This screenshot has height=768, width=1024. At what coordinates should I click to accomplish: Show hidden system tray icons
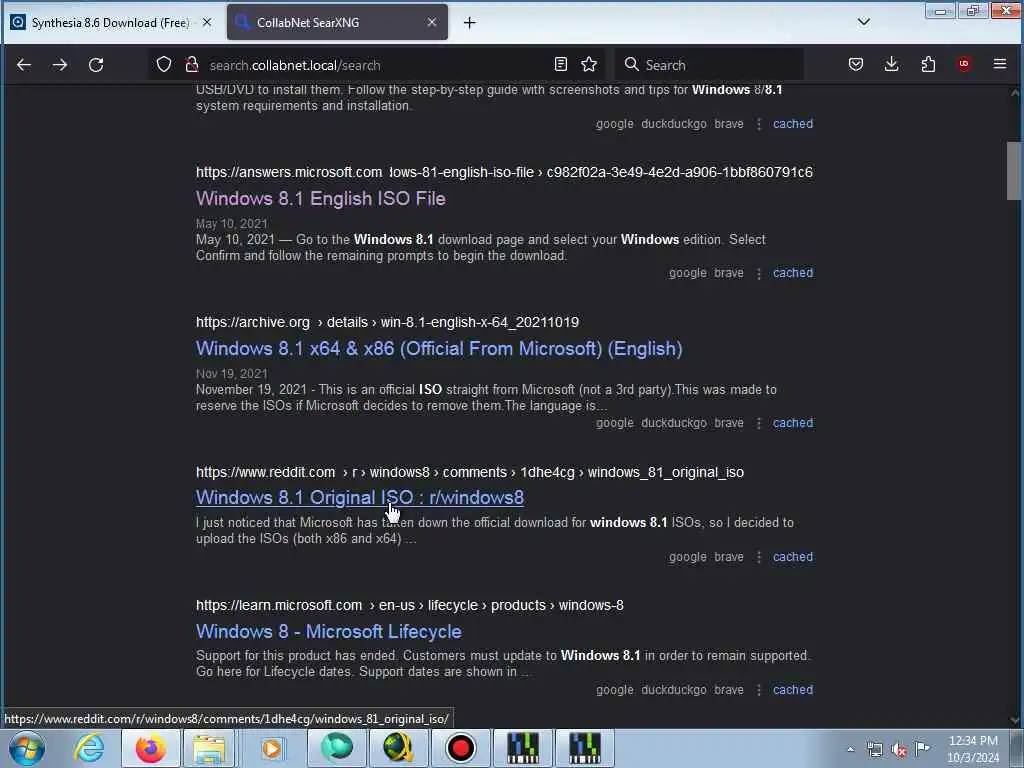tap(850, 750)
